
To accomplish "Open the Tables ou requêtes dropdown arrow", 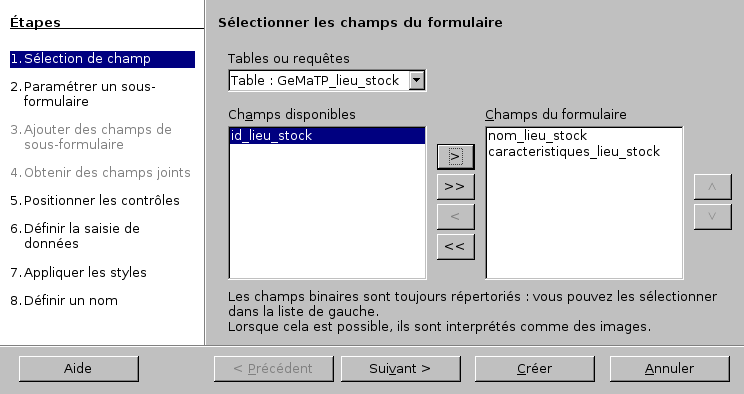I will [416, 80].
